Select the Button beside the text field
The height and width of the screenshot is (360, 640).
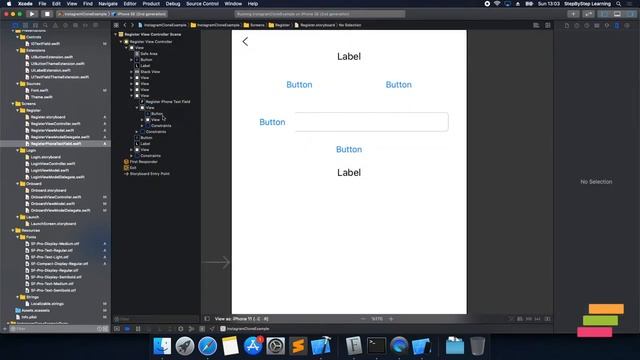click(272, 122)
